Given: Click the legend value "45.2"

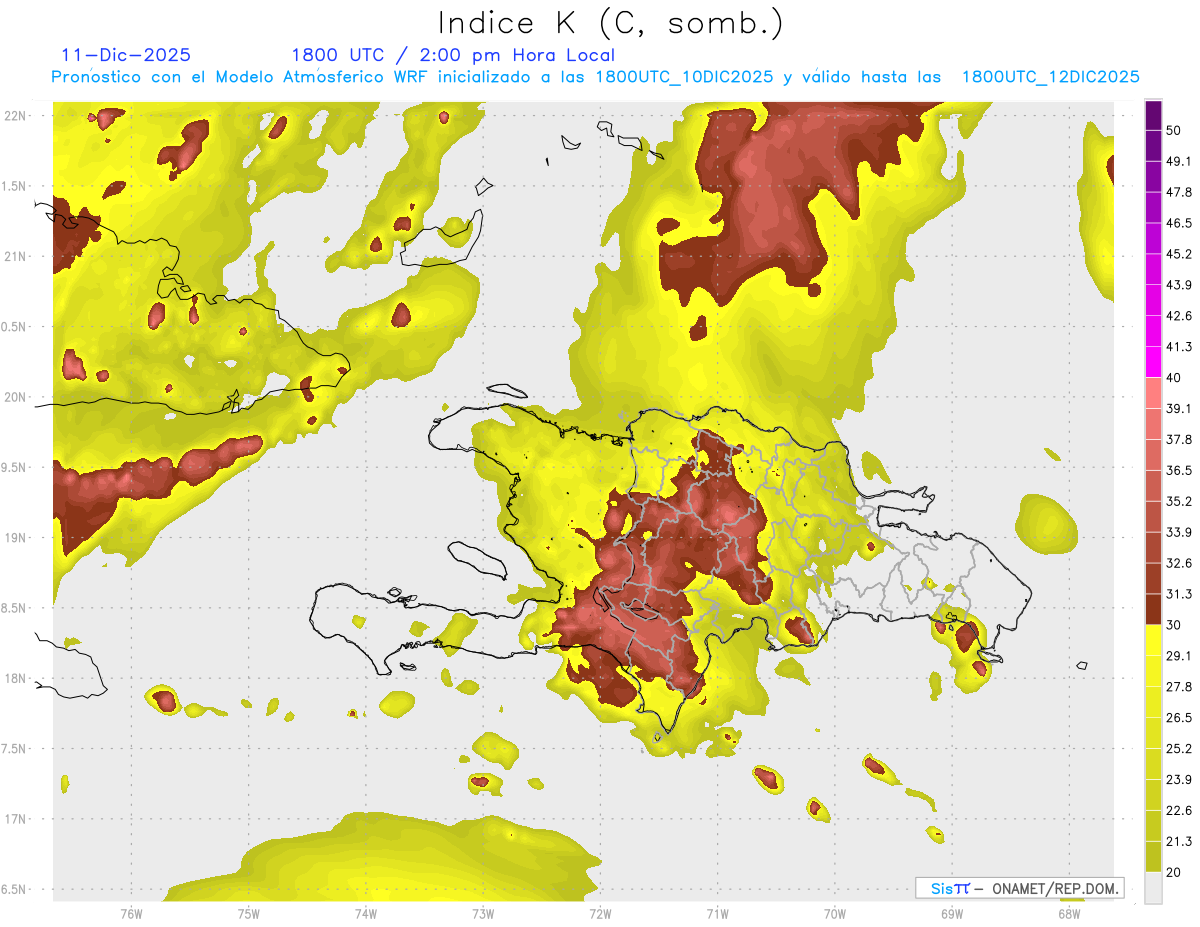Looking at the screenshot, I should (1179, 254).
